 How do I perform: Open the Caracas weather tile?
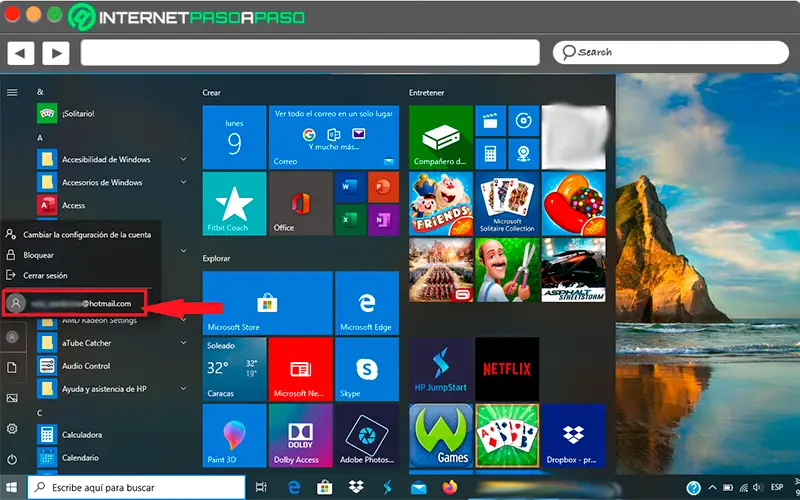[234, 369]
